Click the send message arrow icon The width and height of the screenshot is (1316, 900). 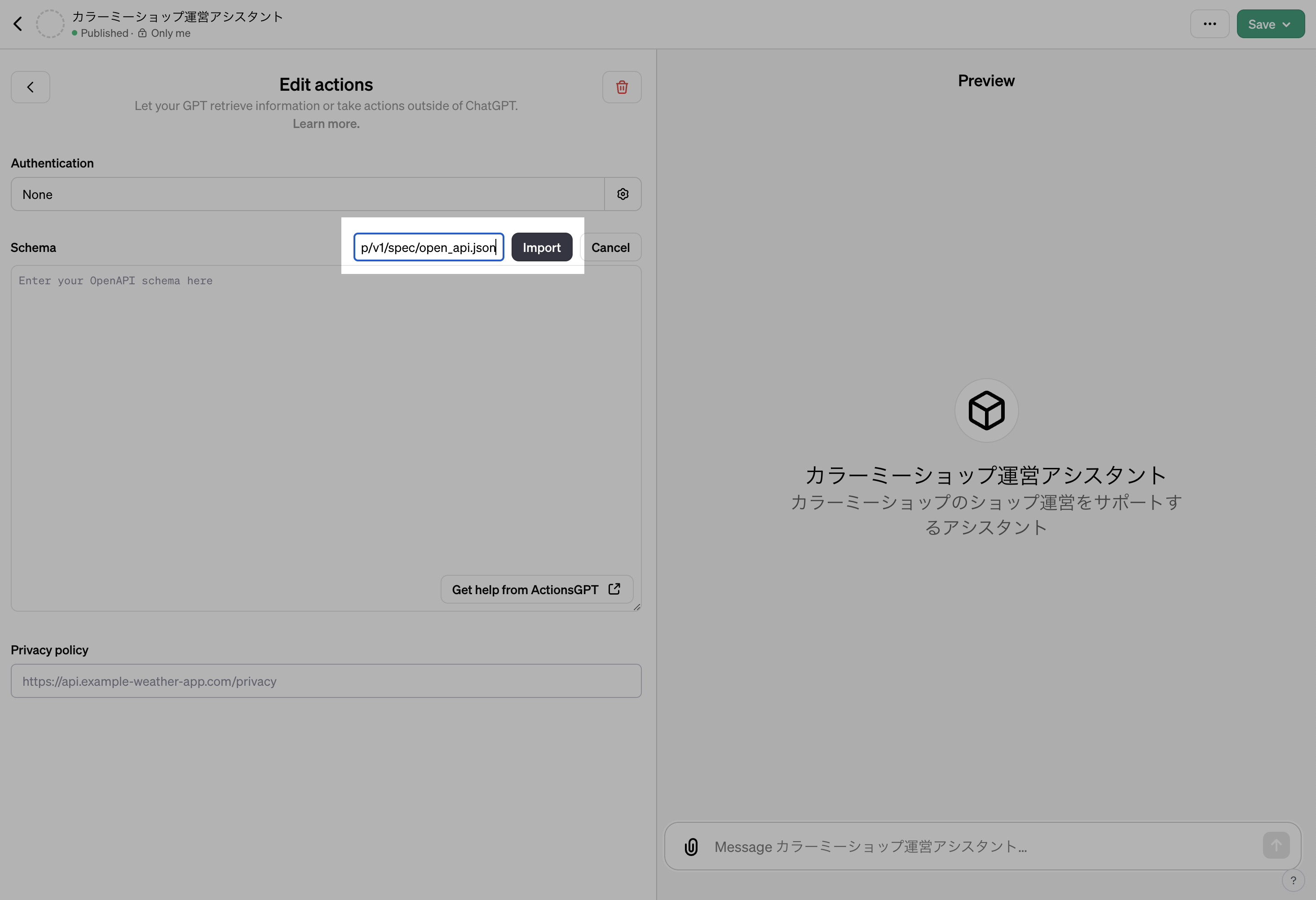coord(1276,845)
